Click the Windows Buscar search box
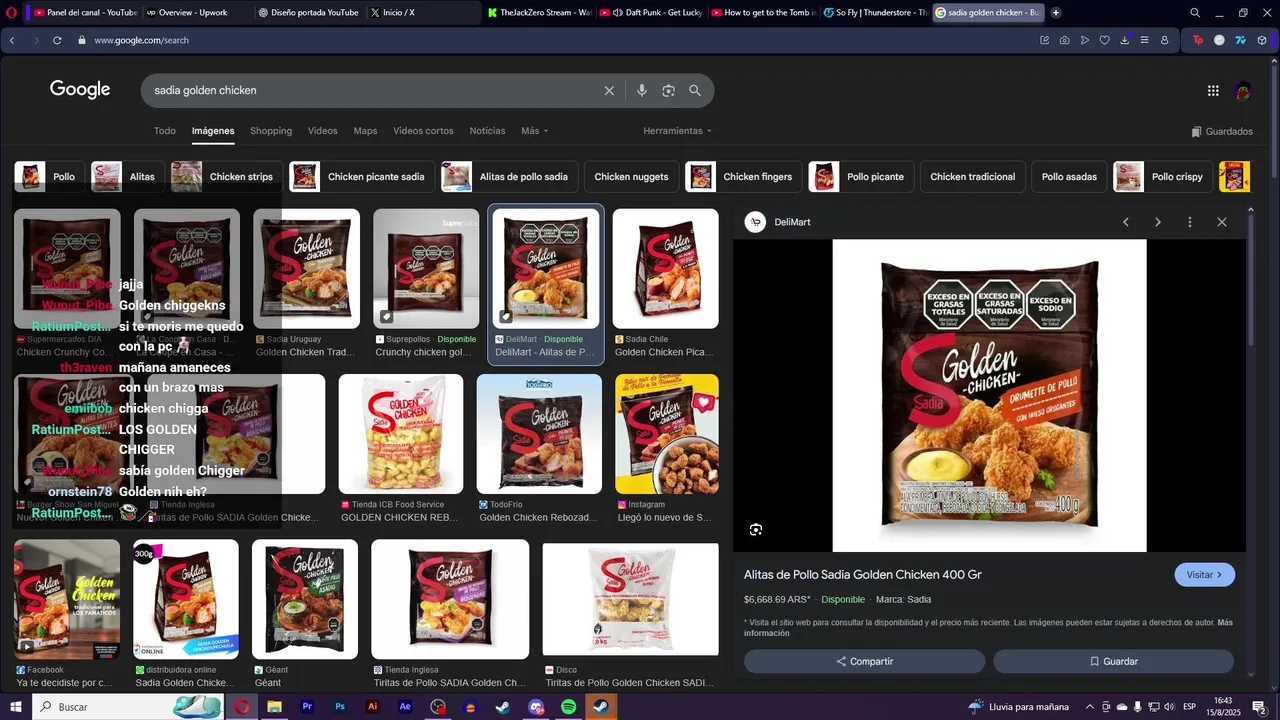 128,707
